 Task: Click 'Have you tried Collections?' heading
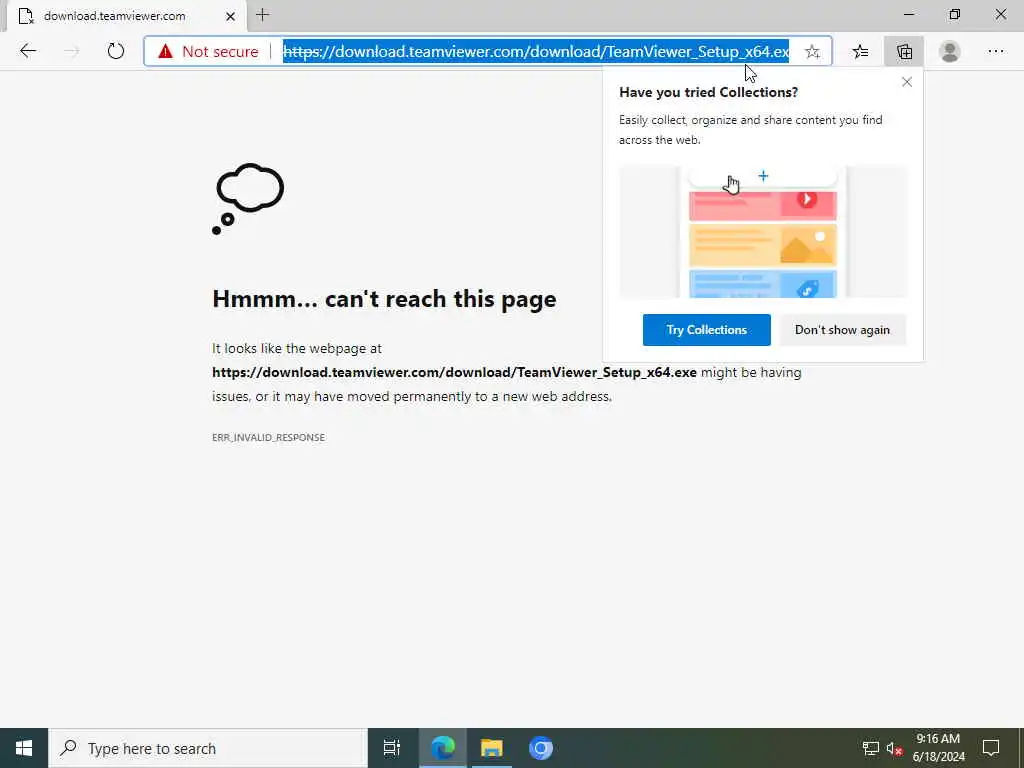tap(709, 92)
